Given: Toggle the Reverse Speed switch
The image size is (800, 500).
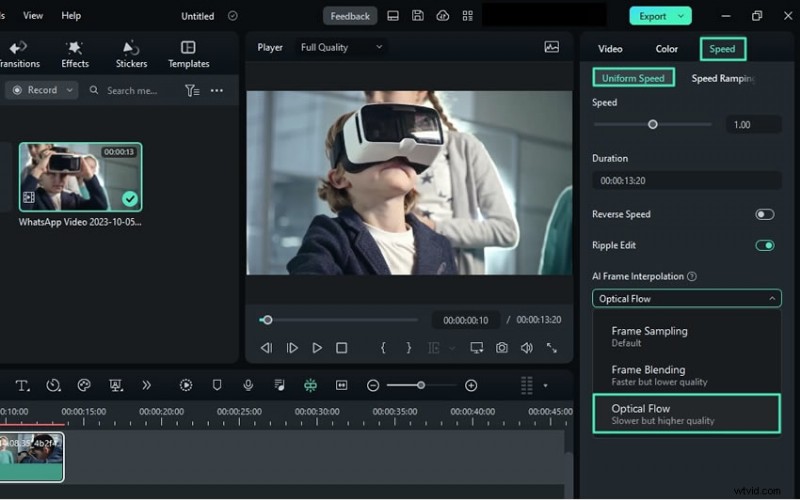Looking at the screenshot, I should (x=764, y=214).
